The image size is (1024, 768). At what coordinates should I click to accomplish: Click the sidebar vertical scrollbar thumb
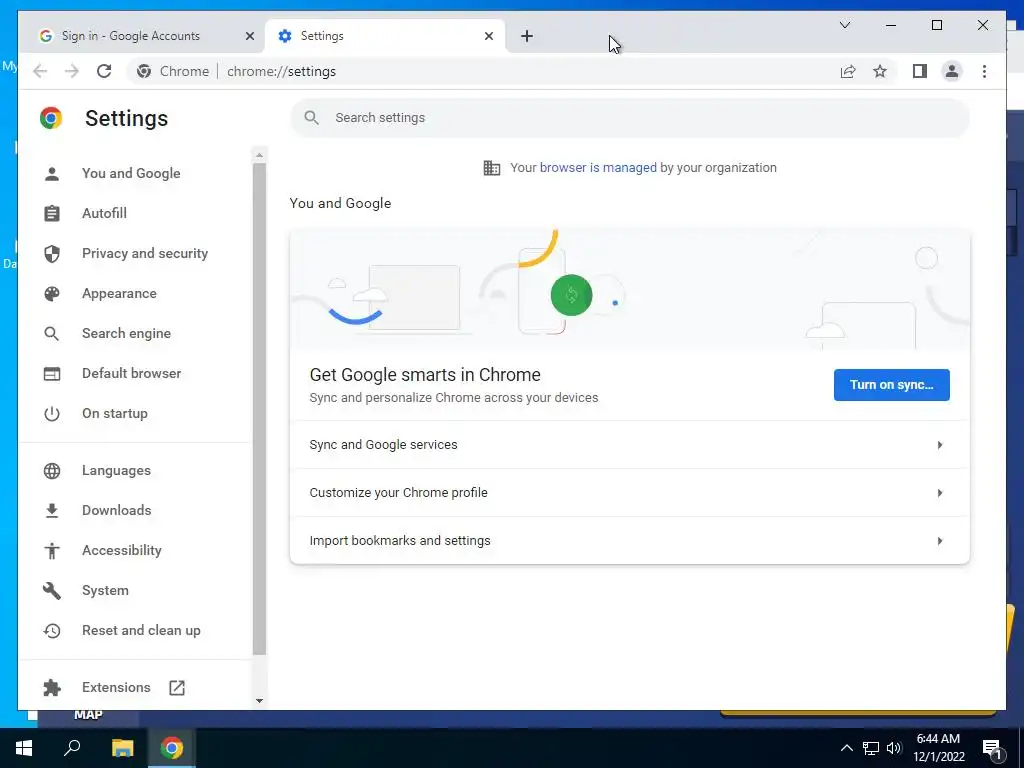click(x=259, y=409)
